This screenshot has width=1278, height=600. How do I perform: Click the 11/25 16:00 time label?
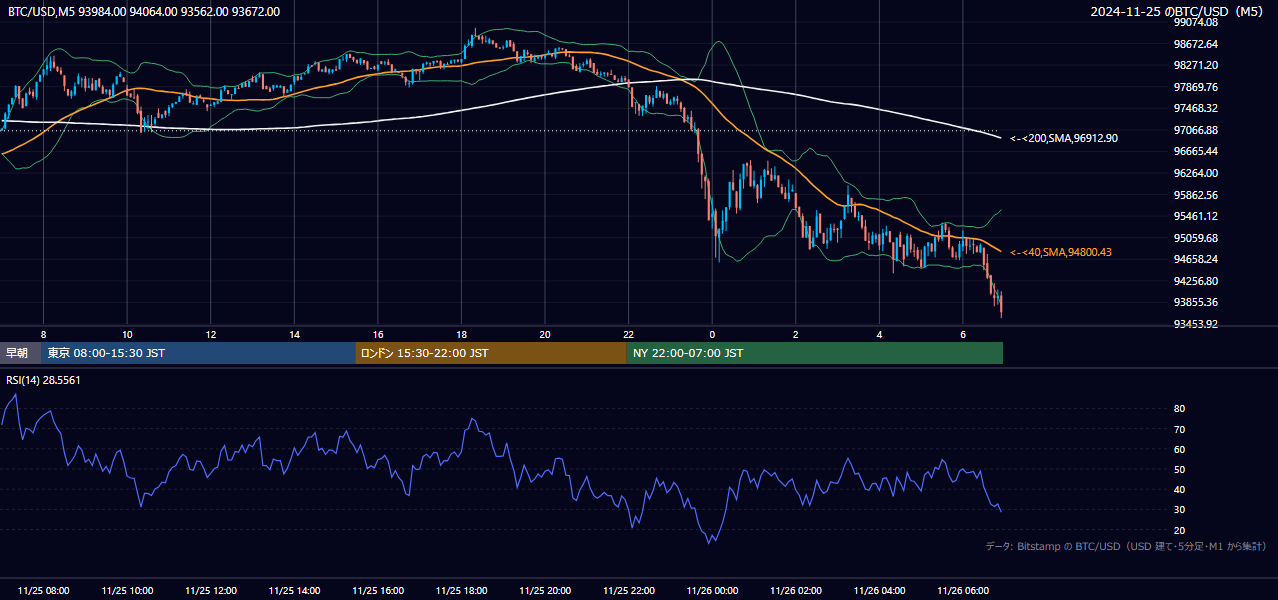coord(378,591)
